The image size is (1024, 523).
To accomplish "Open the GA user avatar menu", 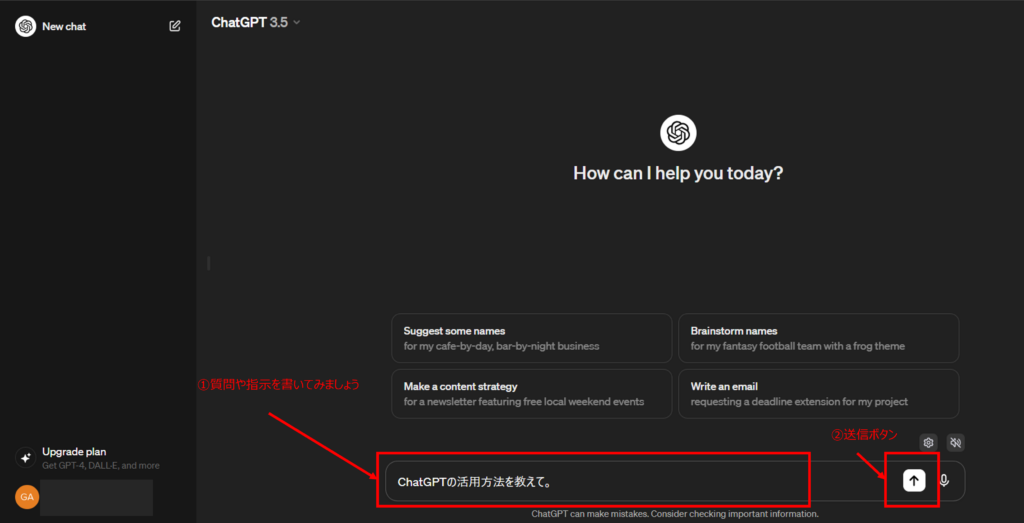I will pyautogui.click(x=27, y=498).
